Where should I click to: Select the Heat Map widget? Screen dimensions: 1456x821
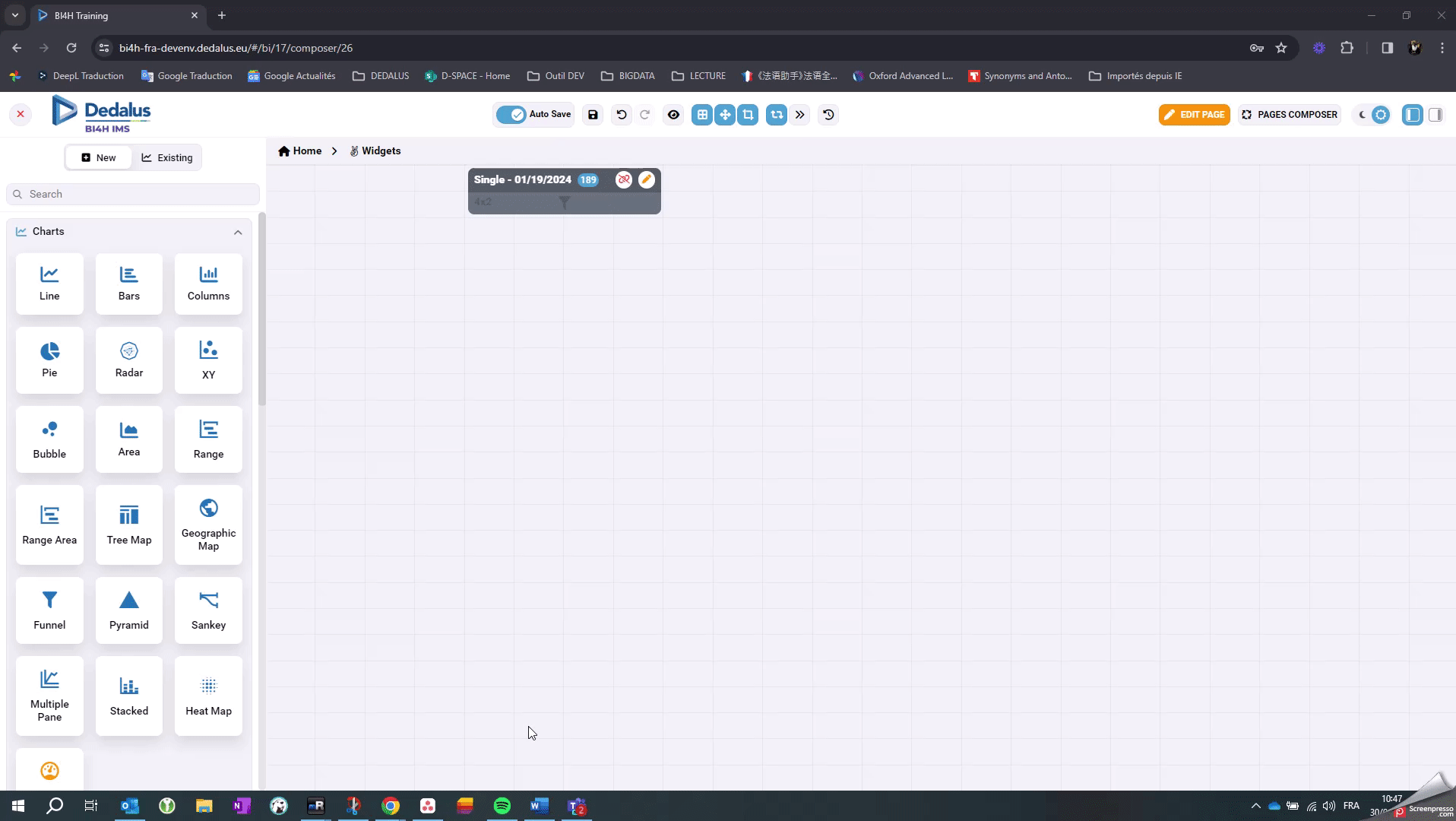pos(208,696)
